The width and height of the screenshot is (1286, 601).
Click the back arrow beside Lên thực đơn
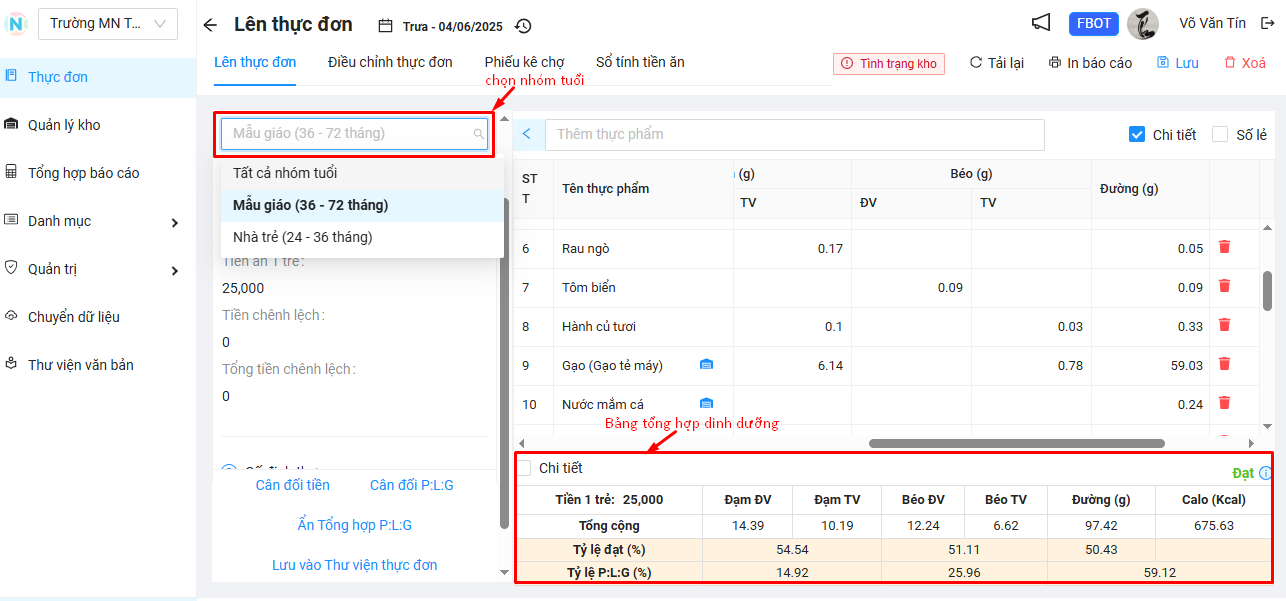pos(209,26)
